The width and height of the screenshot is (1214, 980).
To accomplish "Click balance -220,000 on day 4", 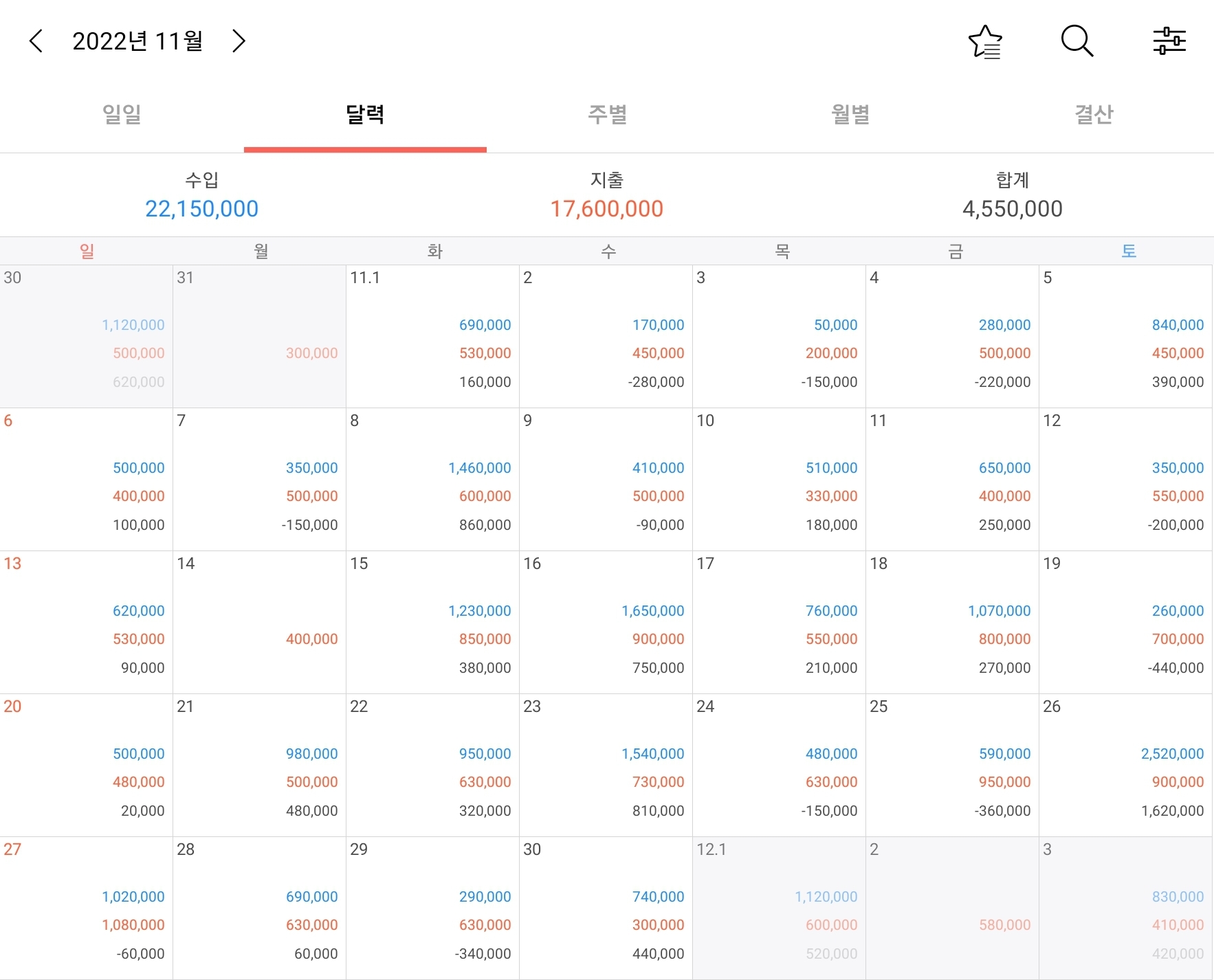I will coord(1002,382).
